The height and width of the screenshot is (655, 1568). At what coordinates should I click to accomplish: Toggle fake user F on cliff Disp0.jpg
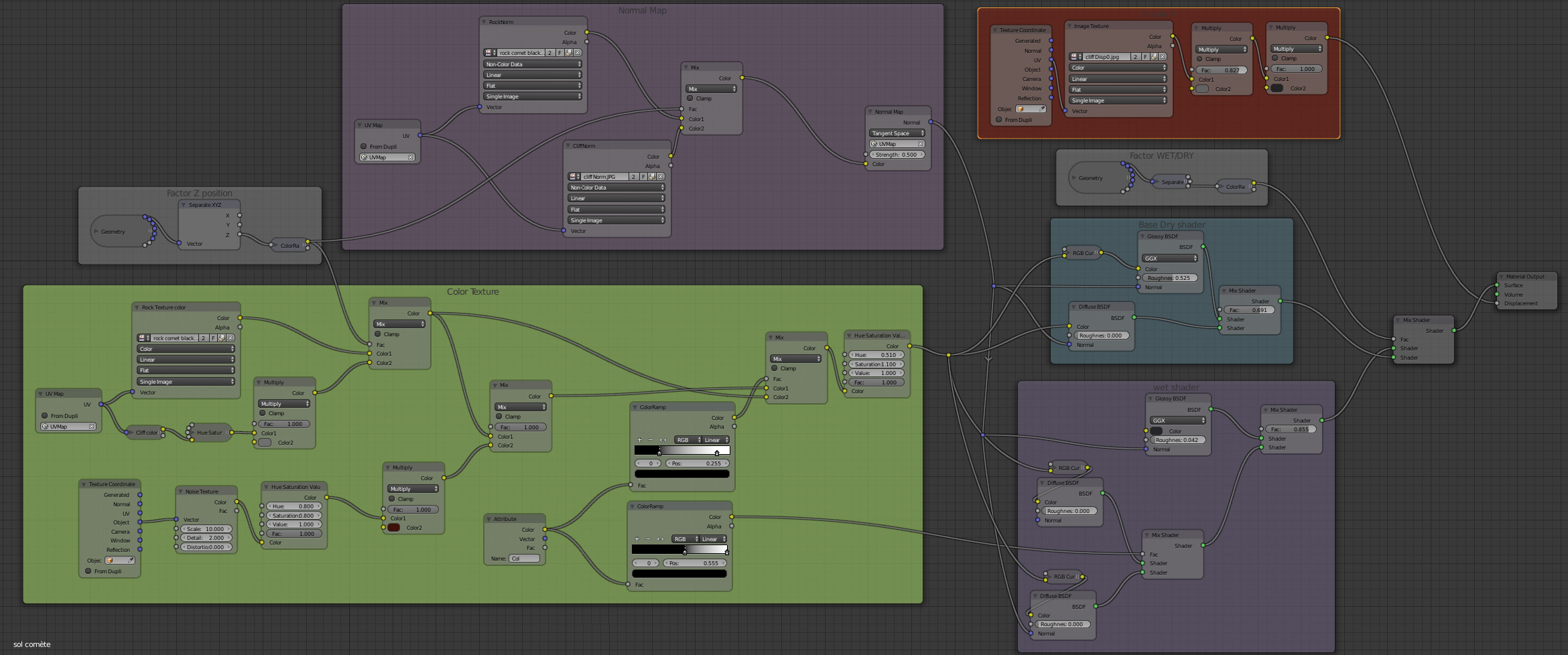1145,57
